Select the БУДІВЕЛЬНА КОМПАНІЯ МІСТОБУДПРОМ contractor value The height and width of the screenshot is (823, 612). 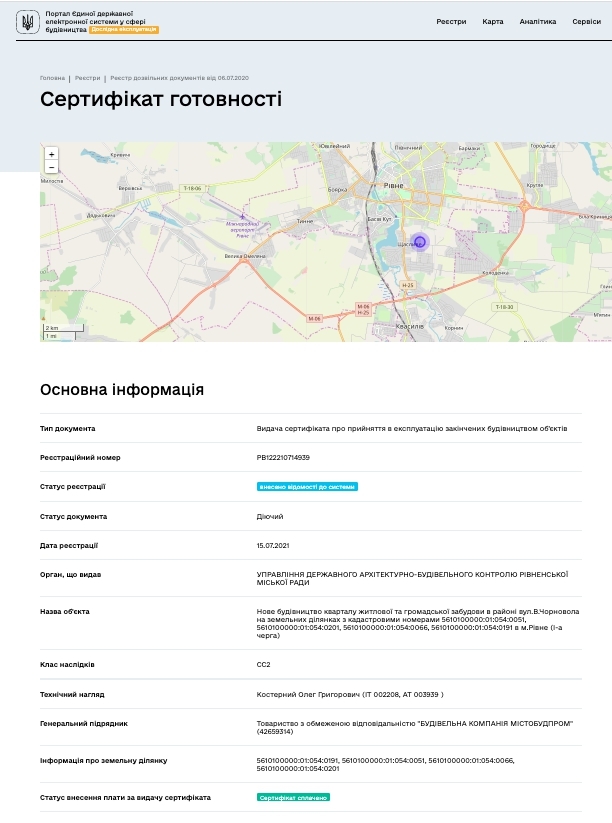coord(415,727)
